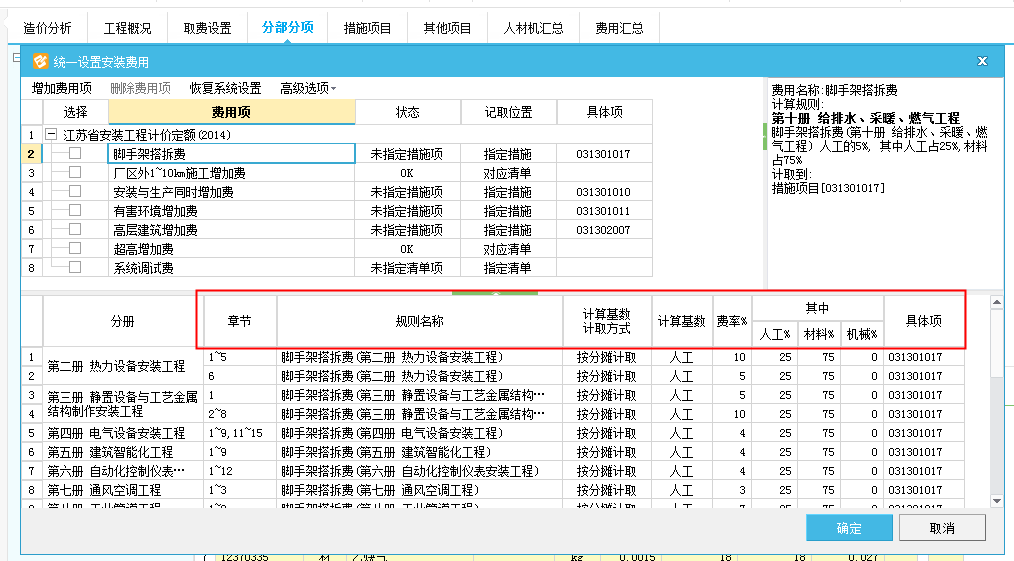Click the 确定 button
The width and height of the screenshot is (1014, 561).
click(848, 528)
